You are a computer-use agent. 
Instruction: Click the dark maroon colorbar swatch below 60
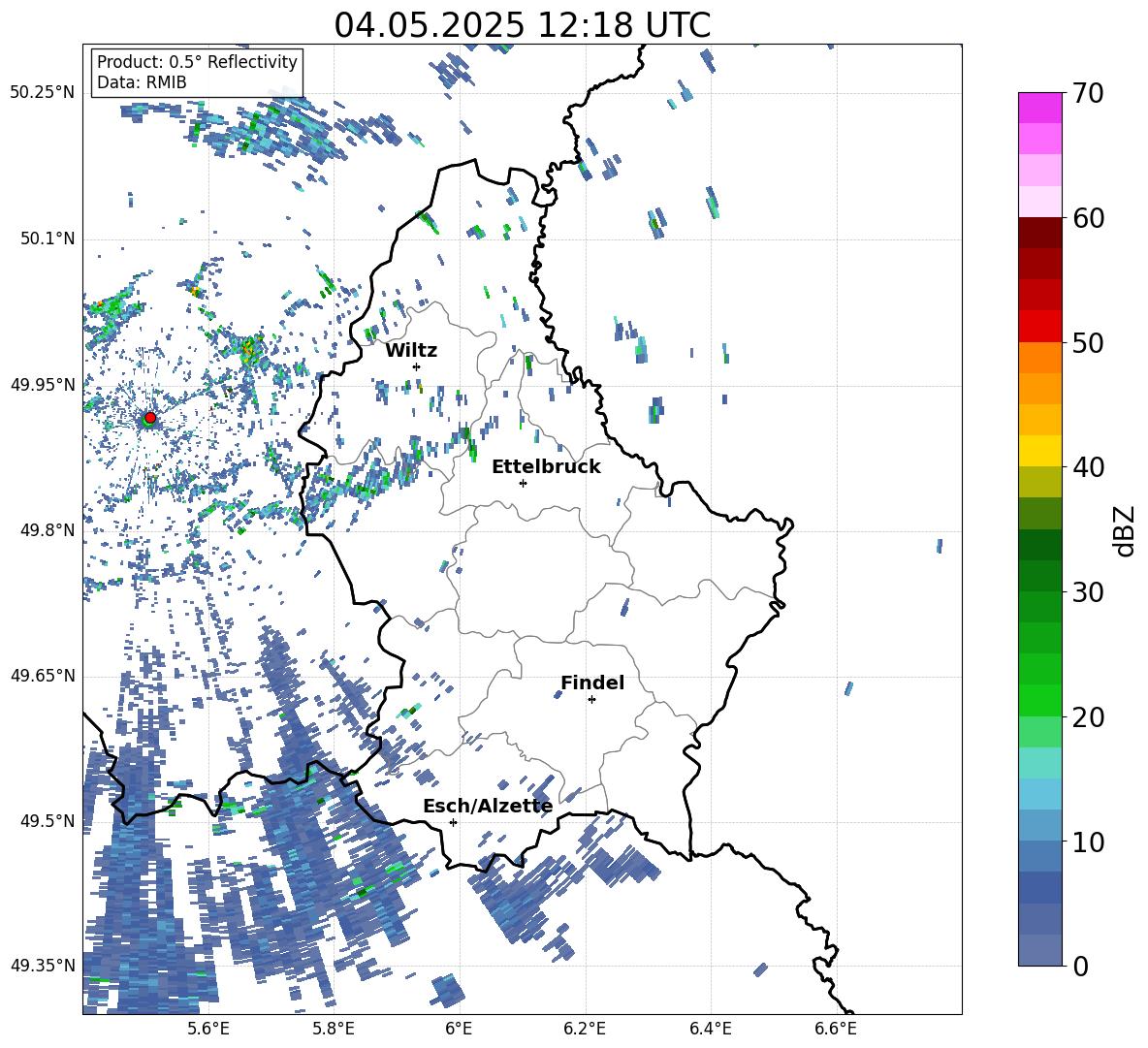[x=1039, y=233]
